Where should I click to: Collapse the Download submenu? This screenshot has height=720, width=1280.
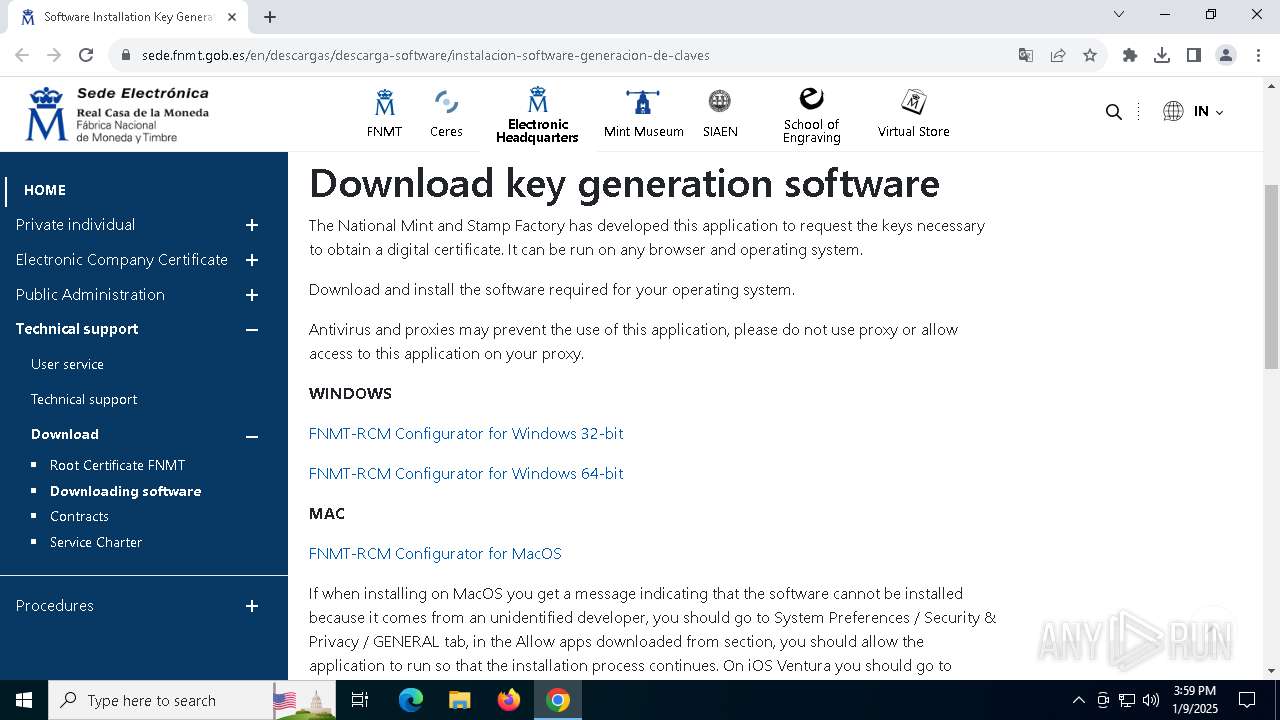click(252, 435)
